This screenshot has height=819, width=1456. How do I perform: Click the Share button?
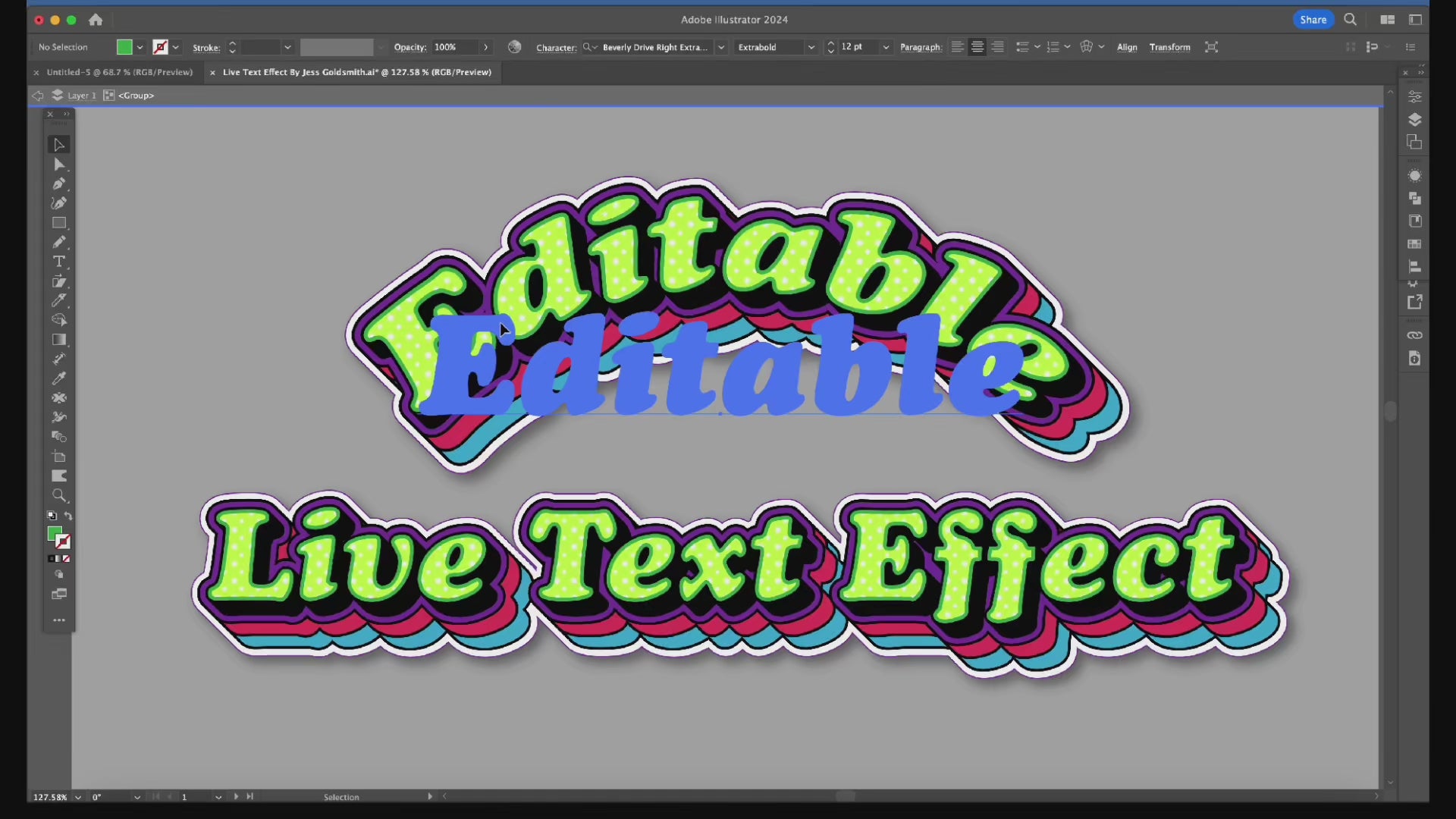[x=1313, y=20]
